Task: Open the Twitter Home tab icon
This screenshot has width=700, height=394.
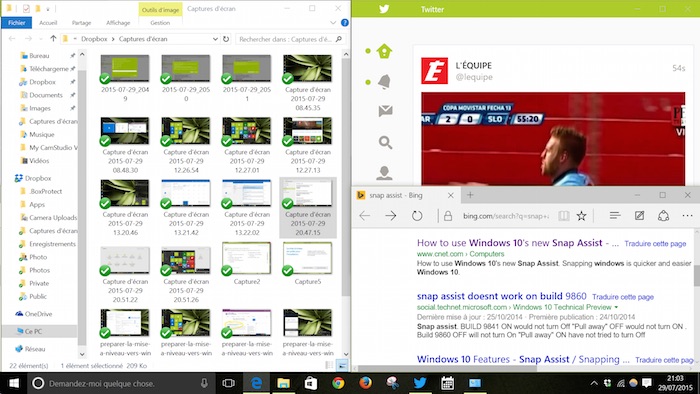Action: pyautogui.click(x=384, y=51)
